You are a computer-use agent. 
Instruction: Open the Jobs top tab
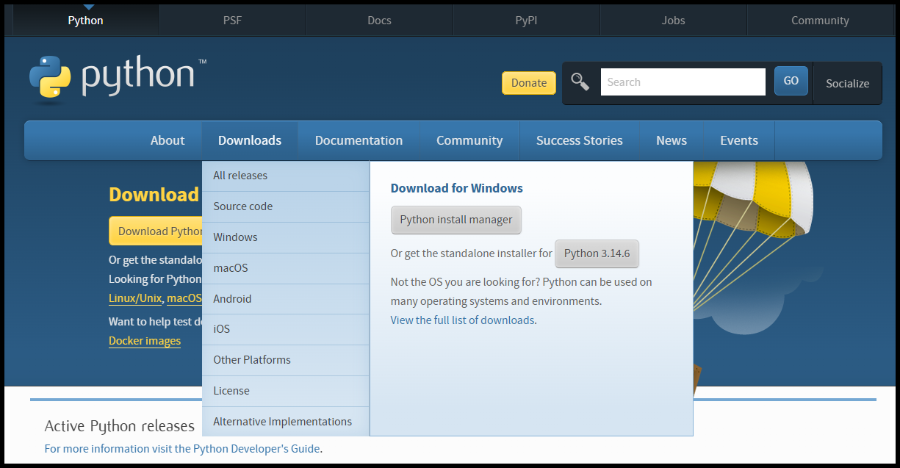tap(673, 20)
